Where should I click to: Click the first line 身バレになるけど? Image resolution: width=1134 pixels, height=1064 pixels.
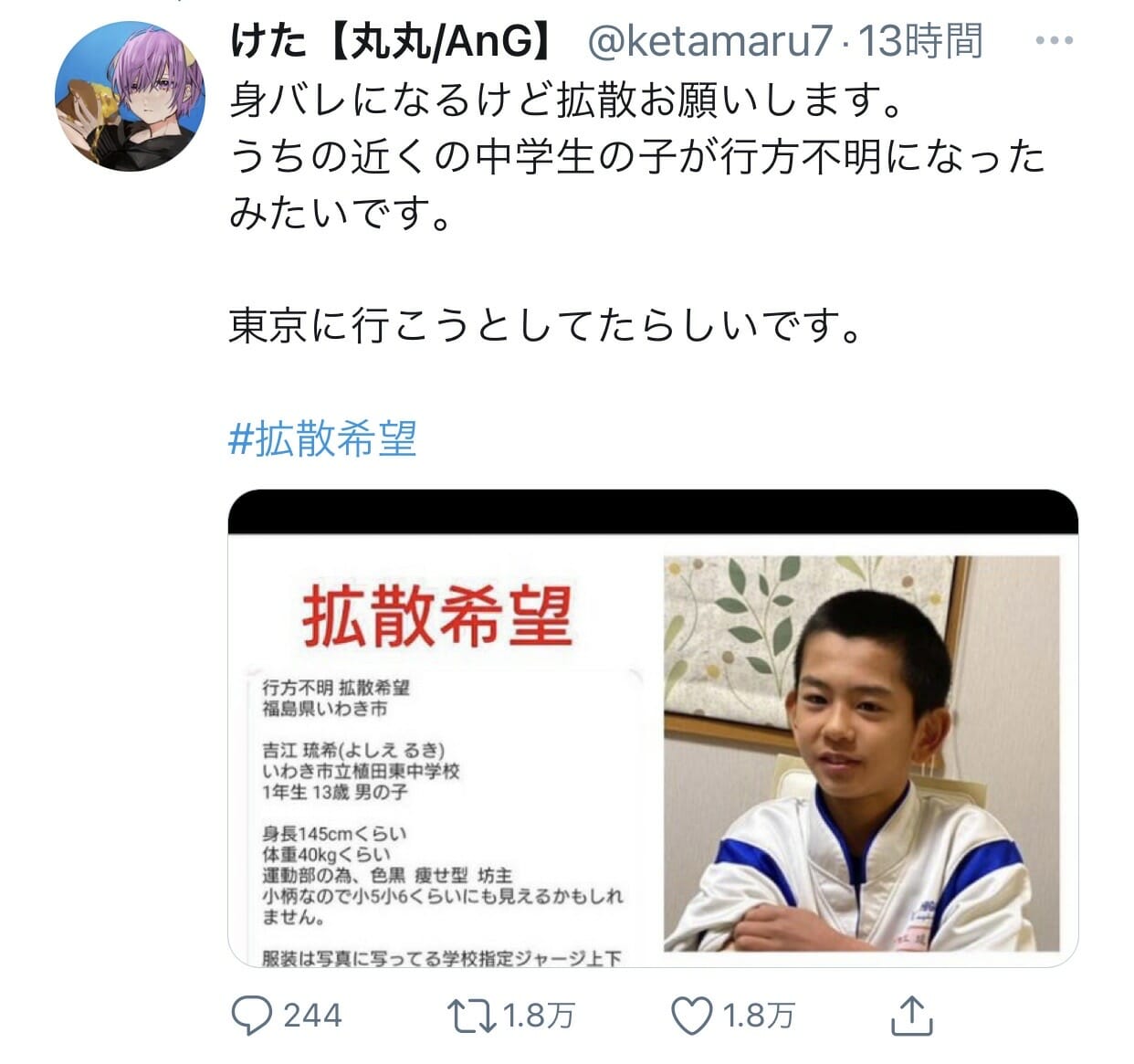566,100
